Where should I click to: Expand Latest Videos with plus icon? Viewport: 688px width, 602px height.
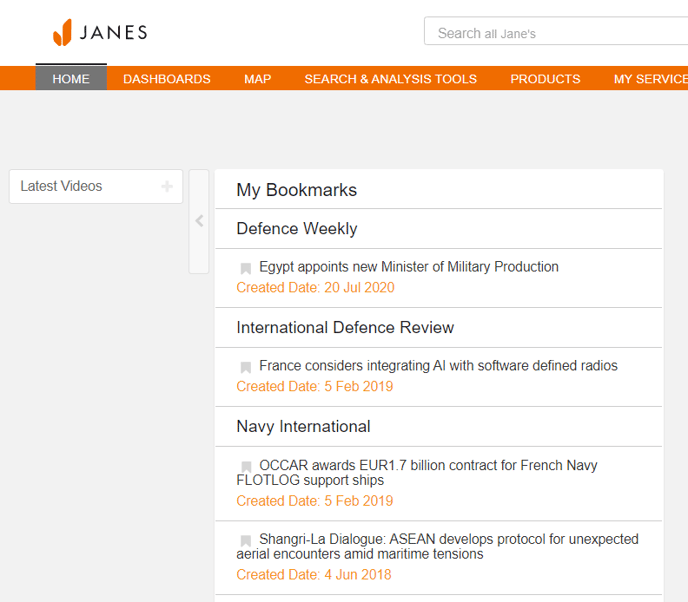click(x=167, y=186)
